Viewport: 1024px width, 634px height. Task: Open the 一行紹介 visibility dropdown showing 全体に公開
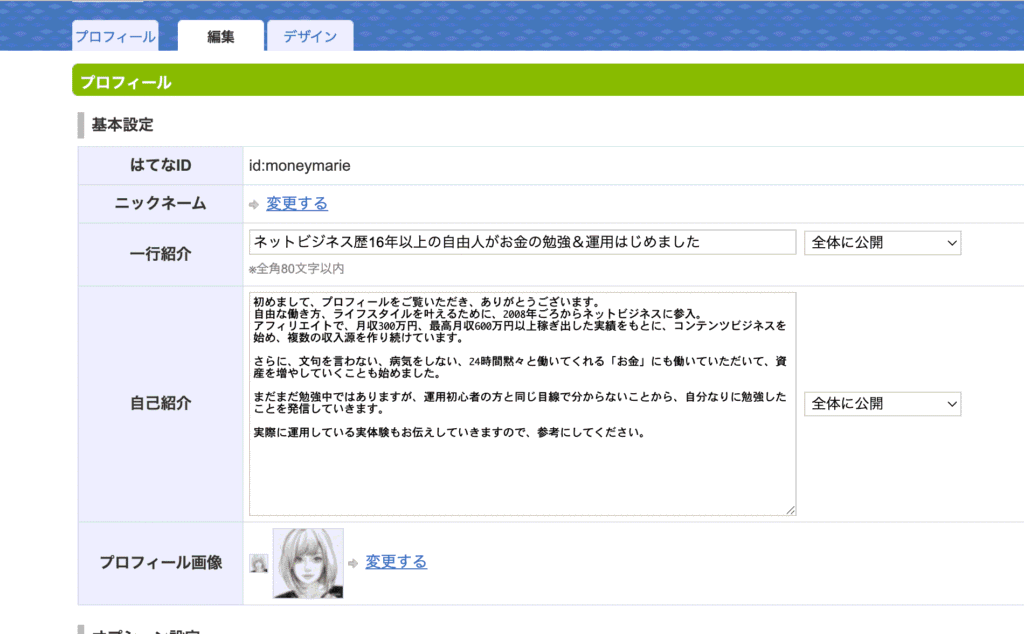882,242
